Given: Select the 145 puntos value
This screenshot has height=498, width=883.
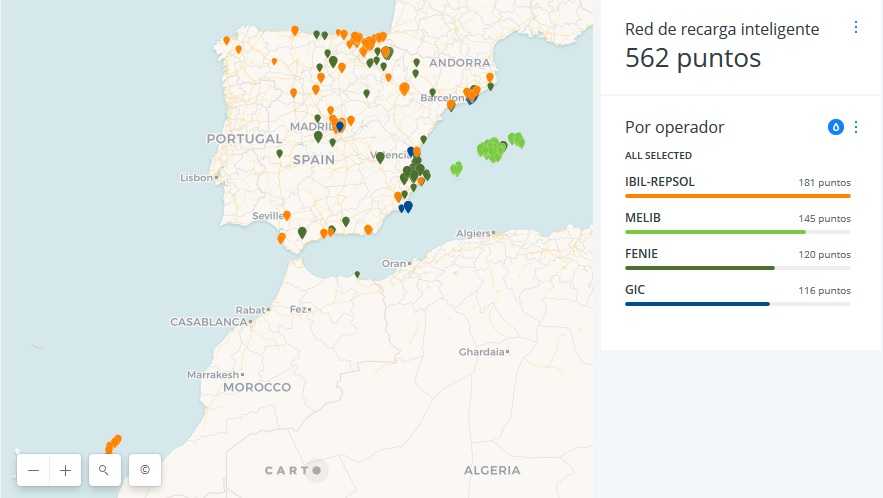Looking at the screenshot, I should (824, 219).
